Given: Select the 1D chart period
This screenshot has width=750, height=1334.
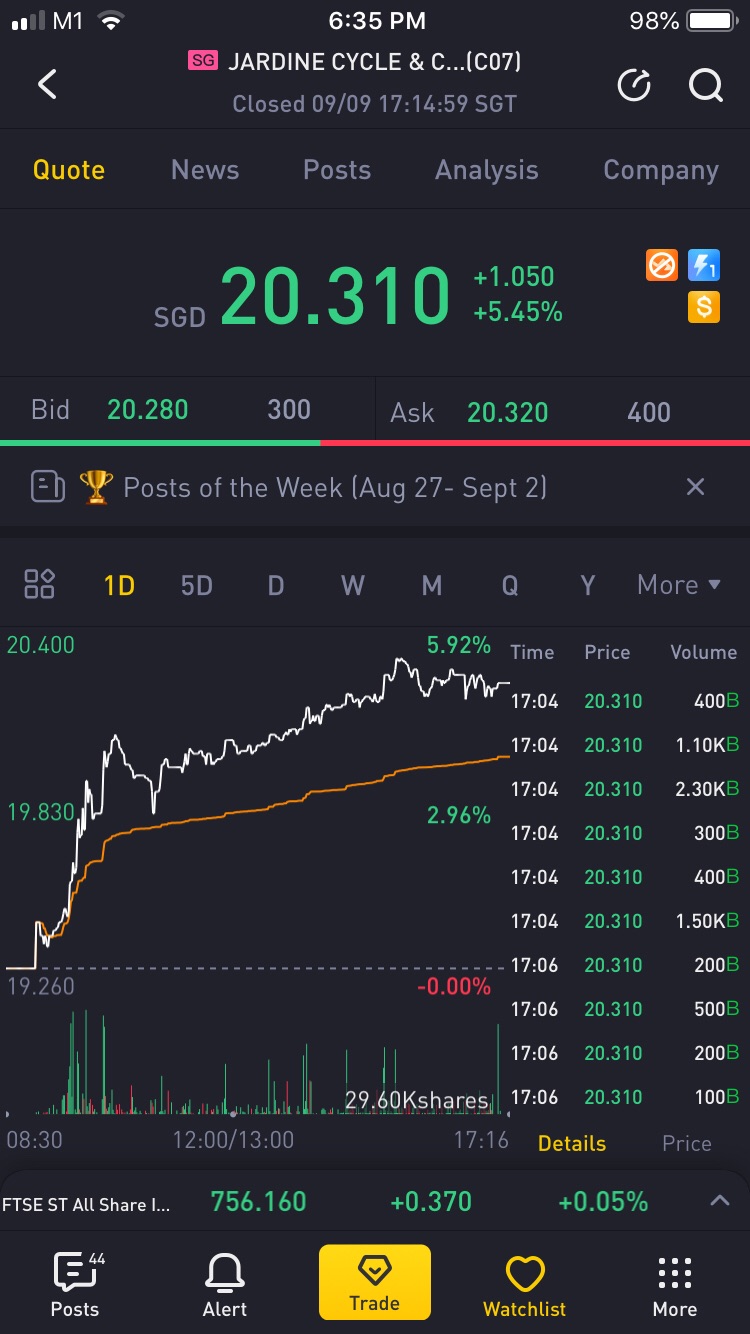Looking at the screenshot, I should point(119,585).
